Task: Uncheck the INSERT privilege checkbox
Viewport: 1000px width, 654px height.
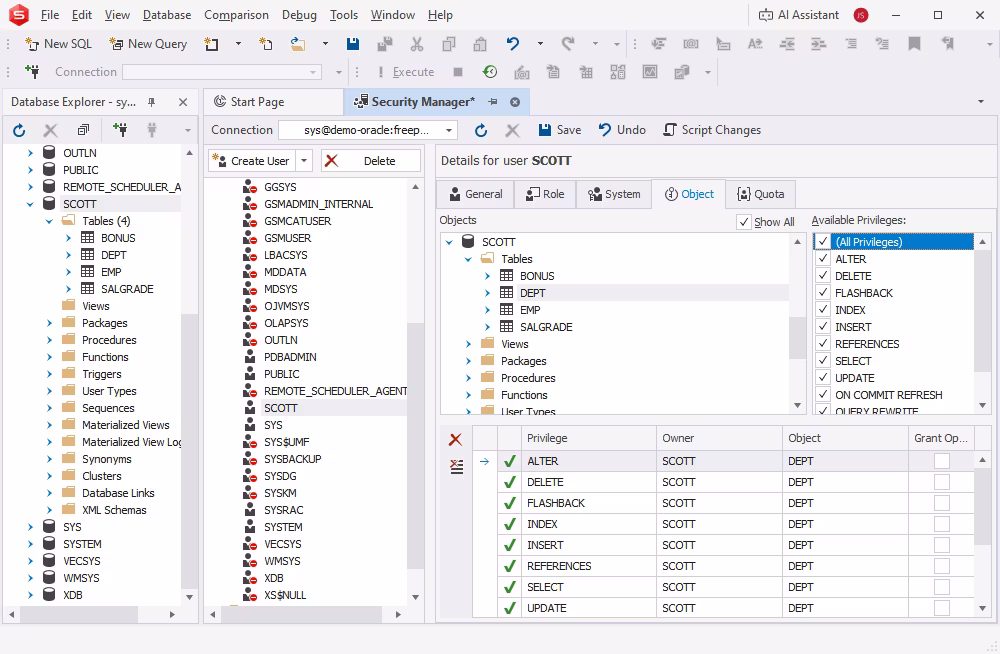Action: pos(823,327)
